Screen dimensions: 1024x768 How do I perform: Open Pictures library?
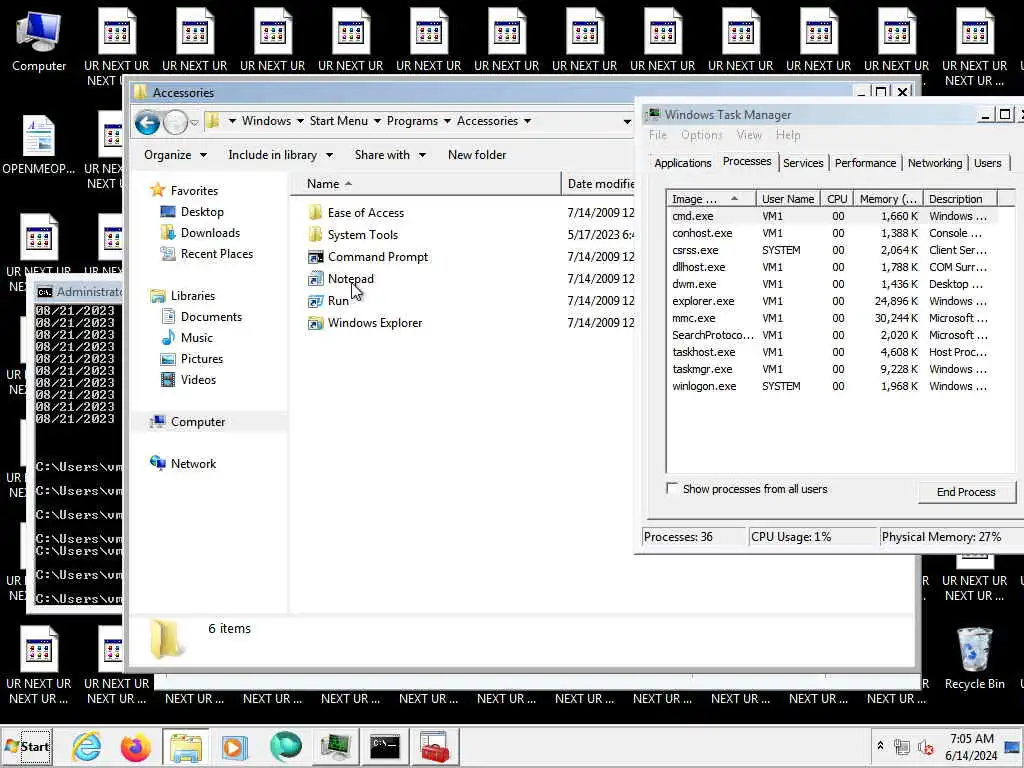coord(192,359)
